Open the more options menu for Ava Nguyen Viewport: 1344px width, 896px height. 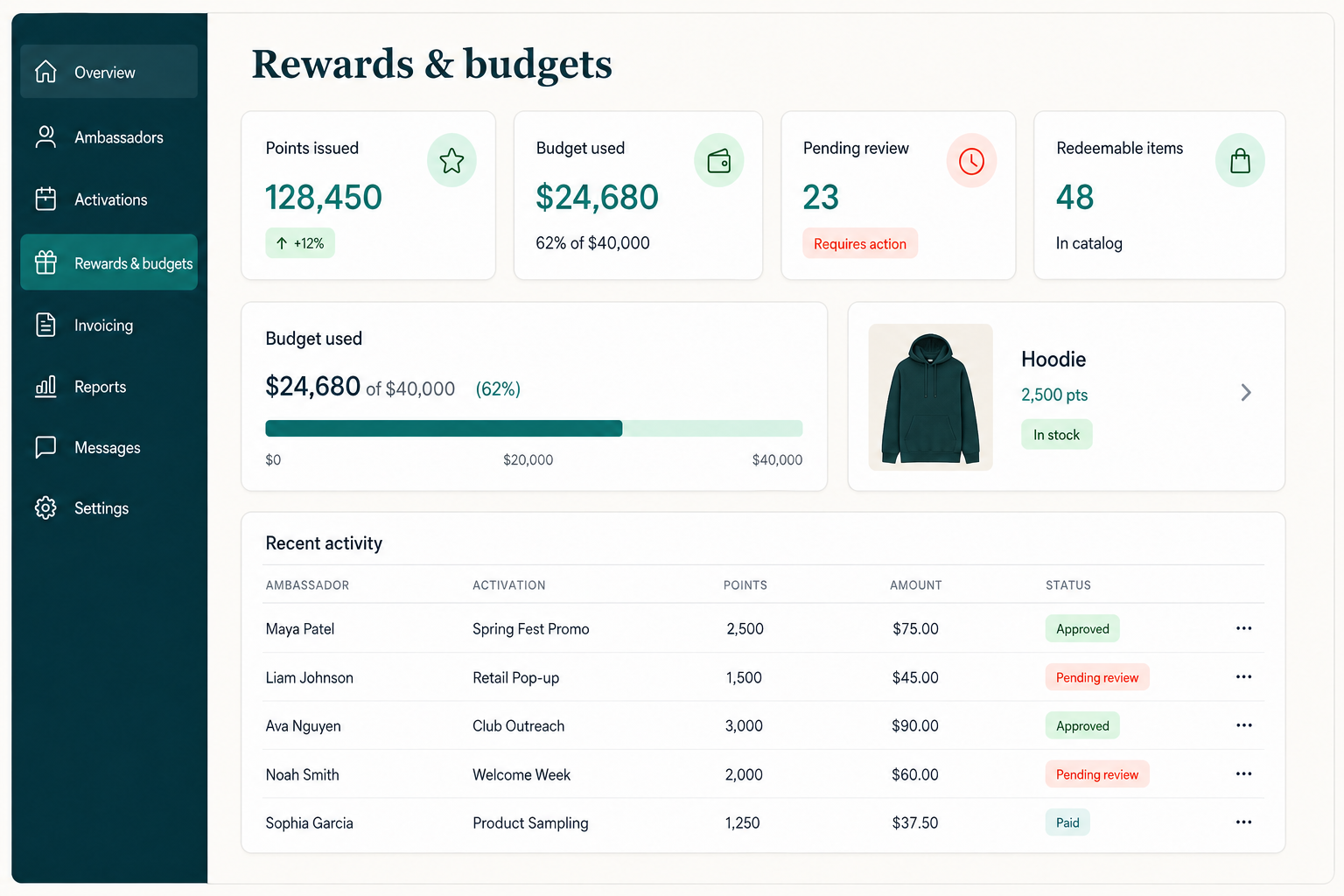(x=1243, y=725)
